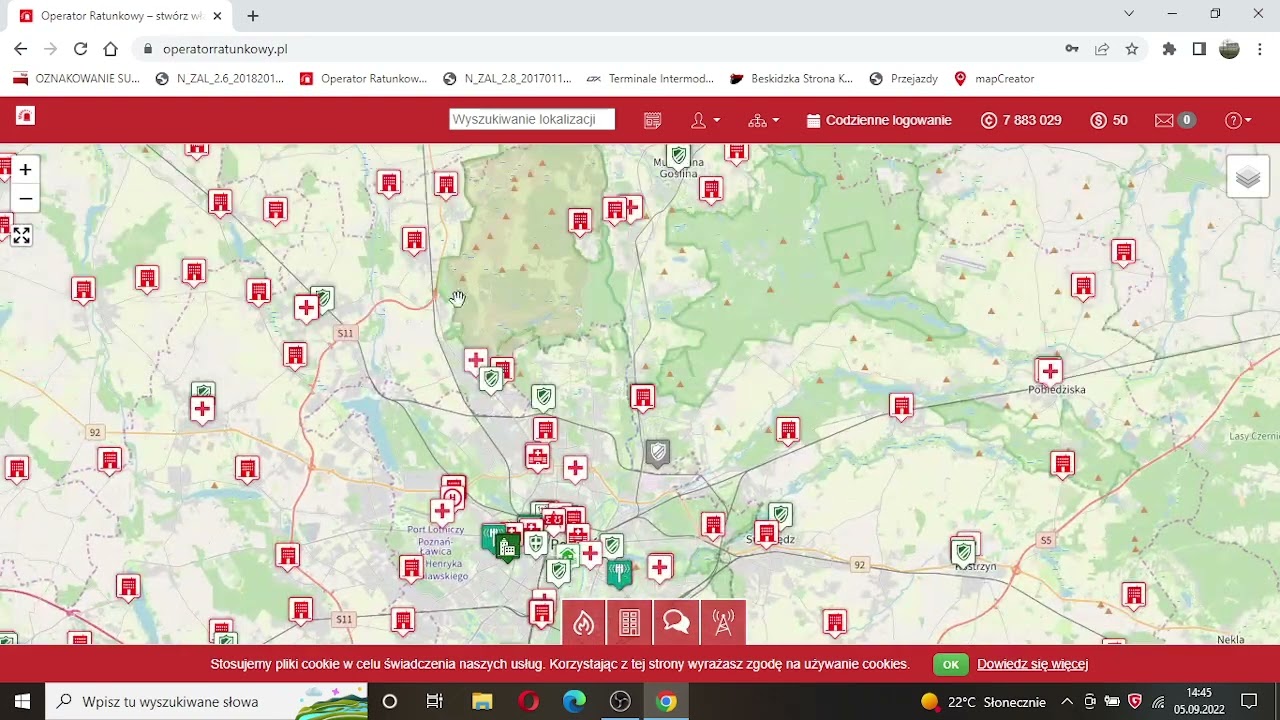
Task: Open Chrome extensions puzzle icon
Action: coord(1169,49)
